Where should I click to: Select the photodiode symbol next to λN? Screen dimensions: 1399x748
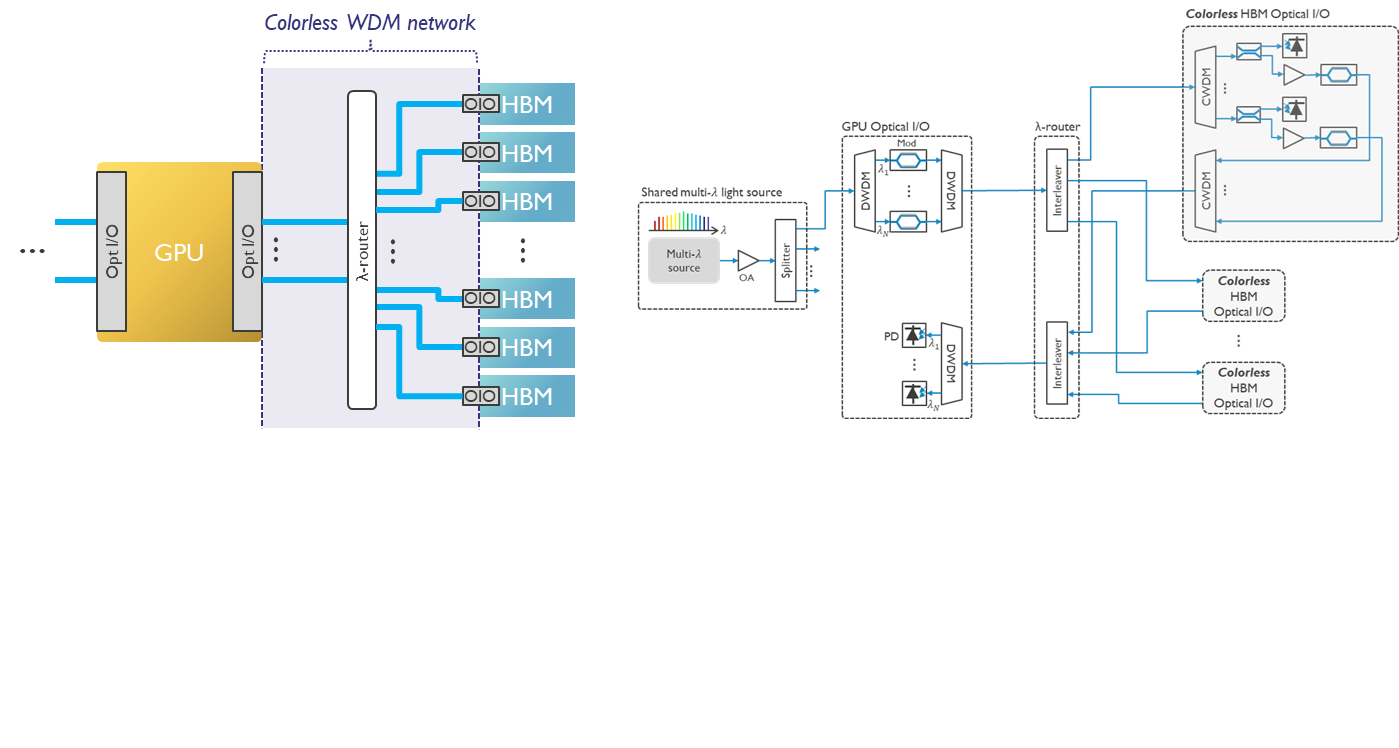912,393
